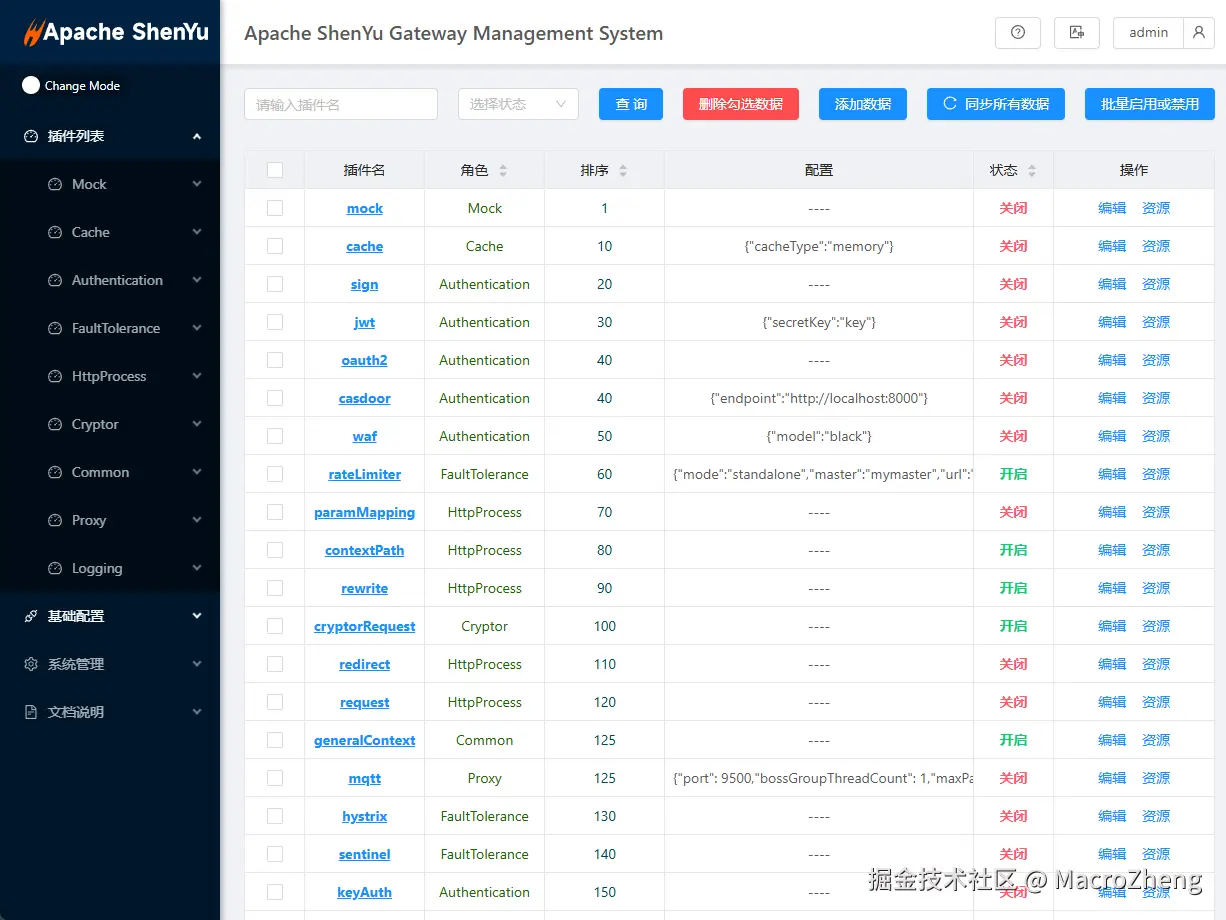Open the FaultTolerance sidebar menu item
Viewport: 1226px width, 920px height.
coord(110,328)
